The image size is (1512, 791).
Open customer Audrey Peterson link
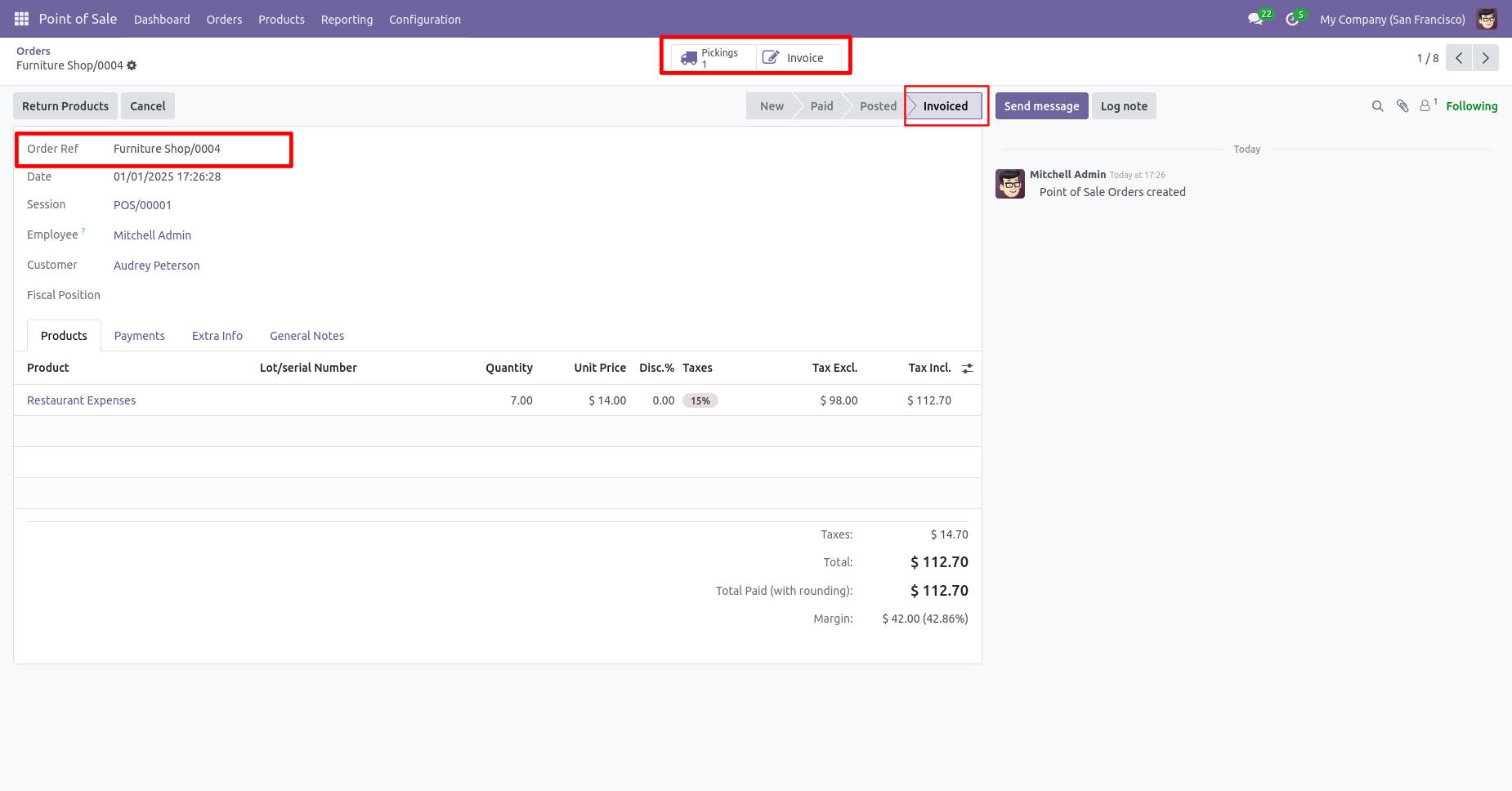point(156,266)
